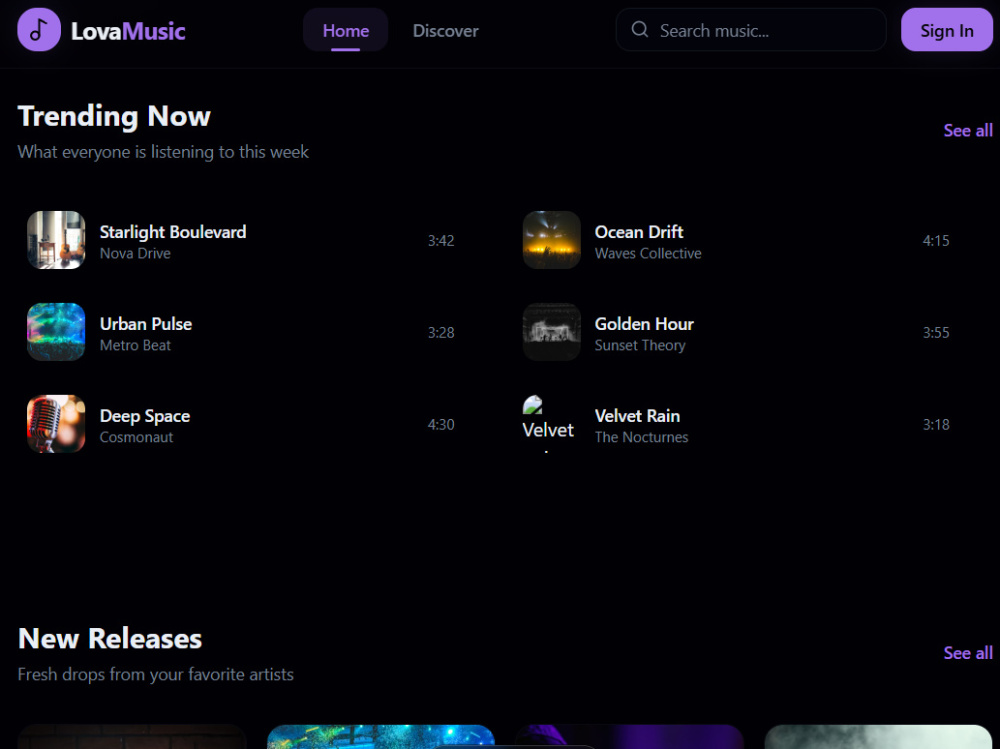
Task: Click the 3:18 duration of Velvet Rain
Action: click(x=936, y=424)
